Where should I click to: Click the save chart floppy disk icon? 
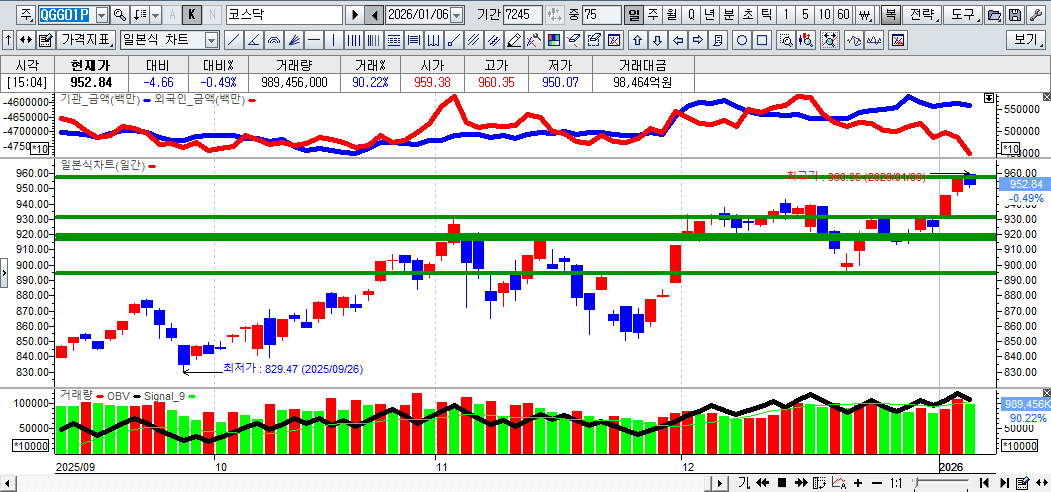(1014, 15)
